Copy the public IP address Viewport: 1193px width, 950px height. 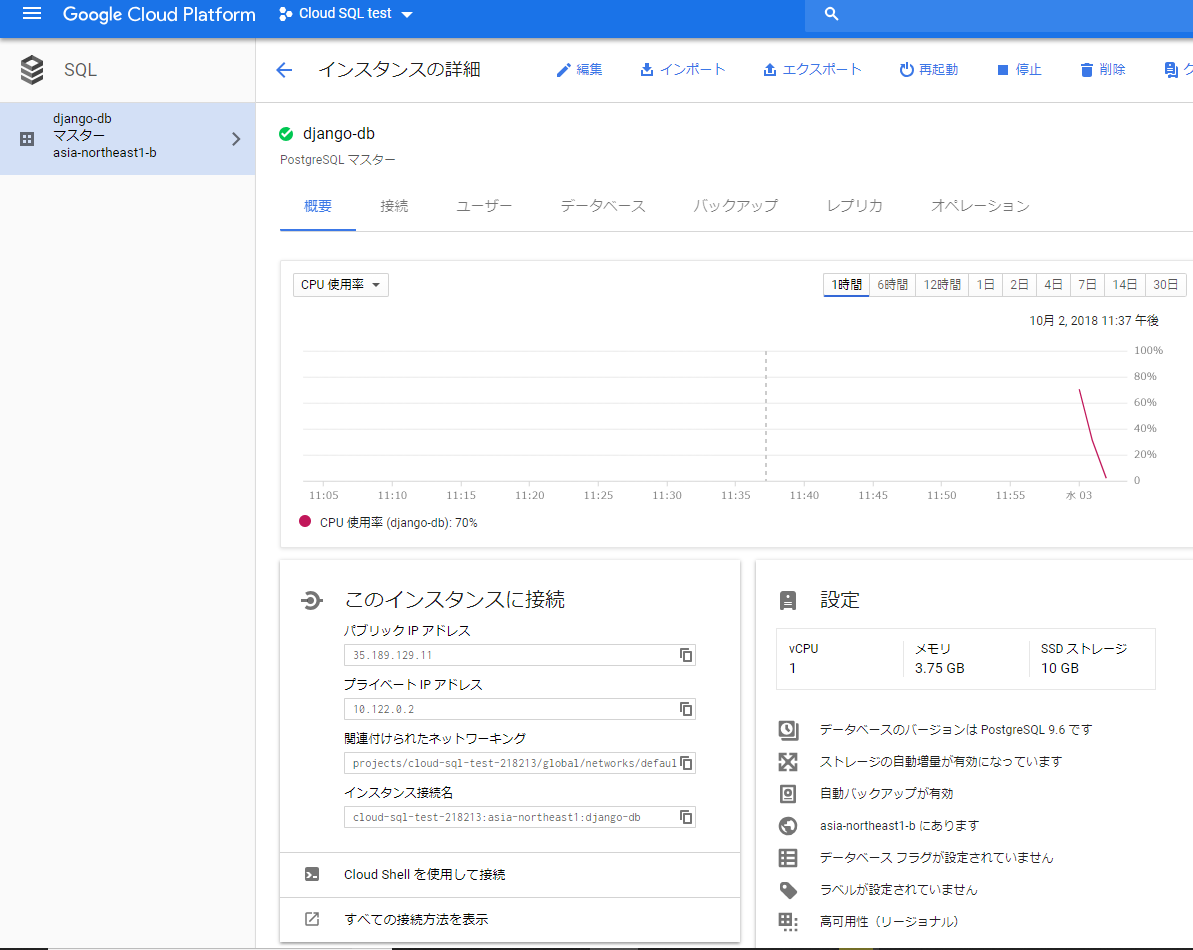(x=686, y=655)
